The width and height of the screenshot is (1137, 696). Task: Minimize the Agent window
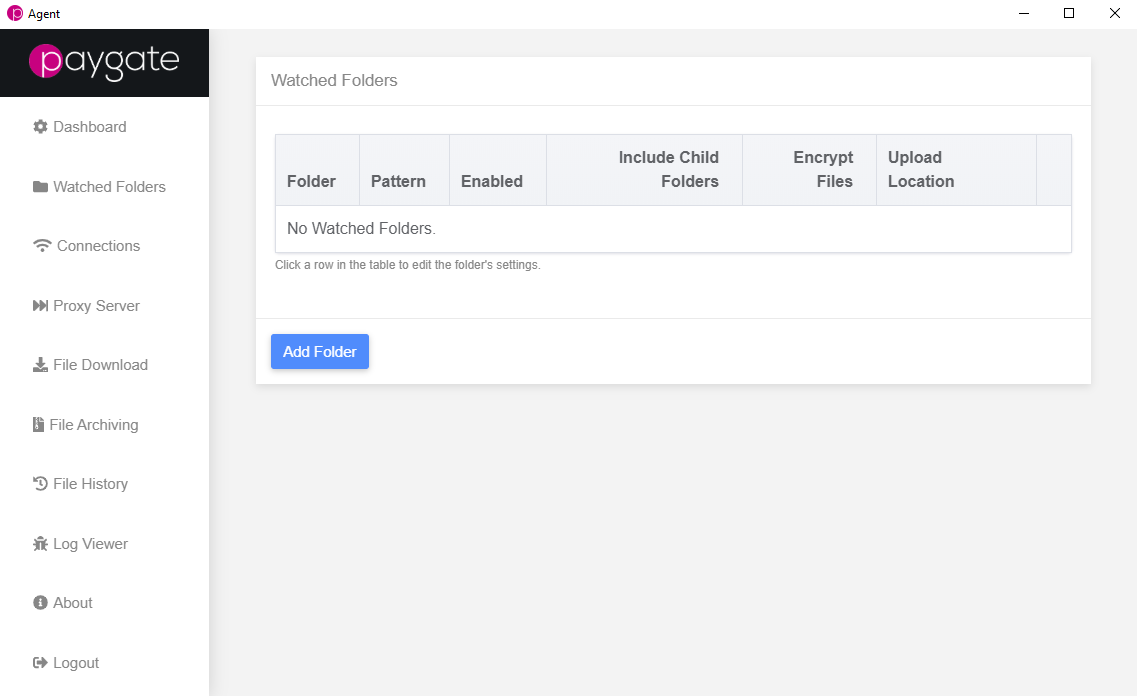[1024, 13]
